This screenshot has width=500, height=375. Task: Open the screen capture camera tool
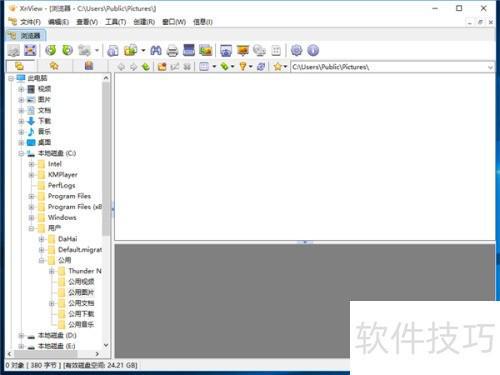click(x=226, y=51)
